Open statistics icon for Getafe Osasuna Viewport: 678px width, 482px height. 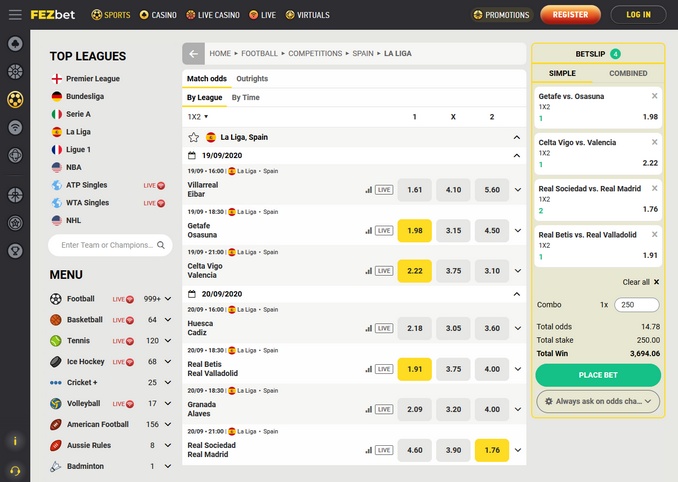point(368,230)
